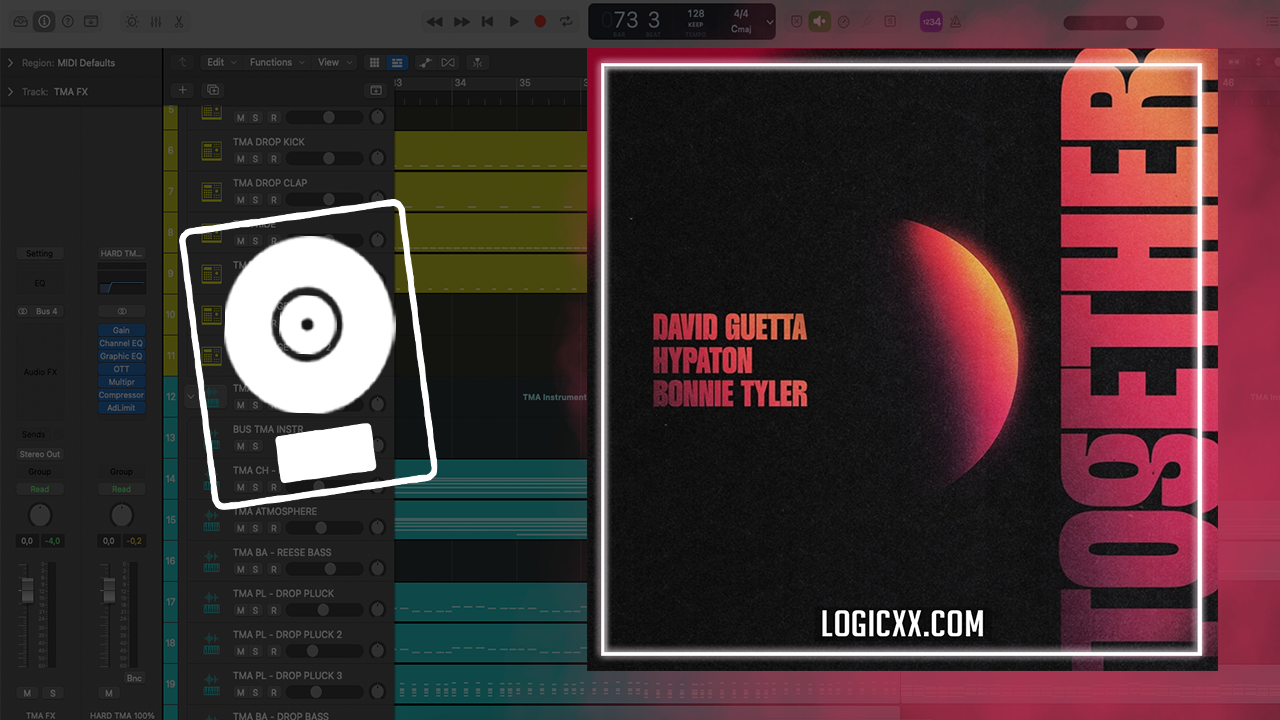Open the Stereo Out output slot
This screenshot has height=720, width=1280.
click(39, 454)
